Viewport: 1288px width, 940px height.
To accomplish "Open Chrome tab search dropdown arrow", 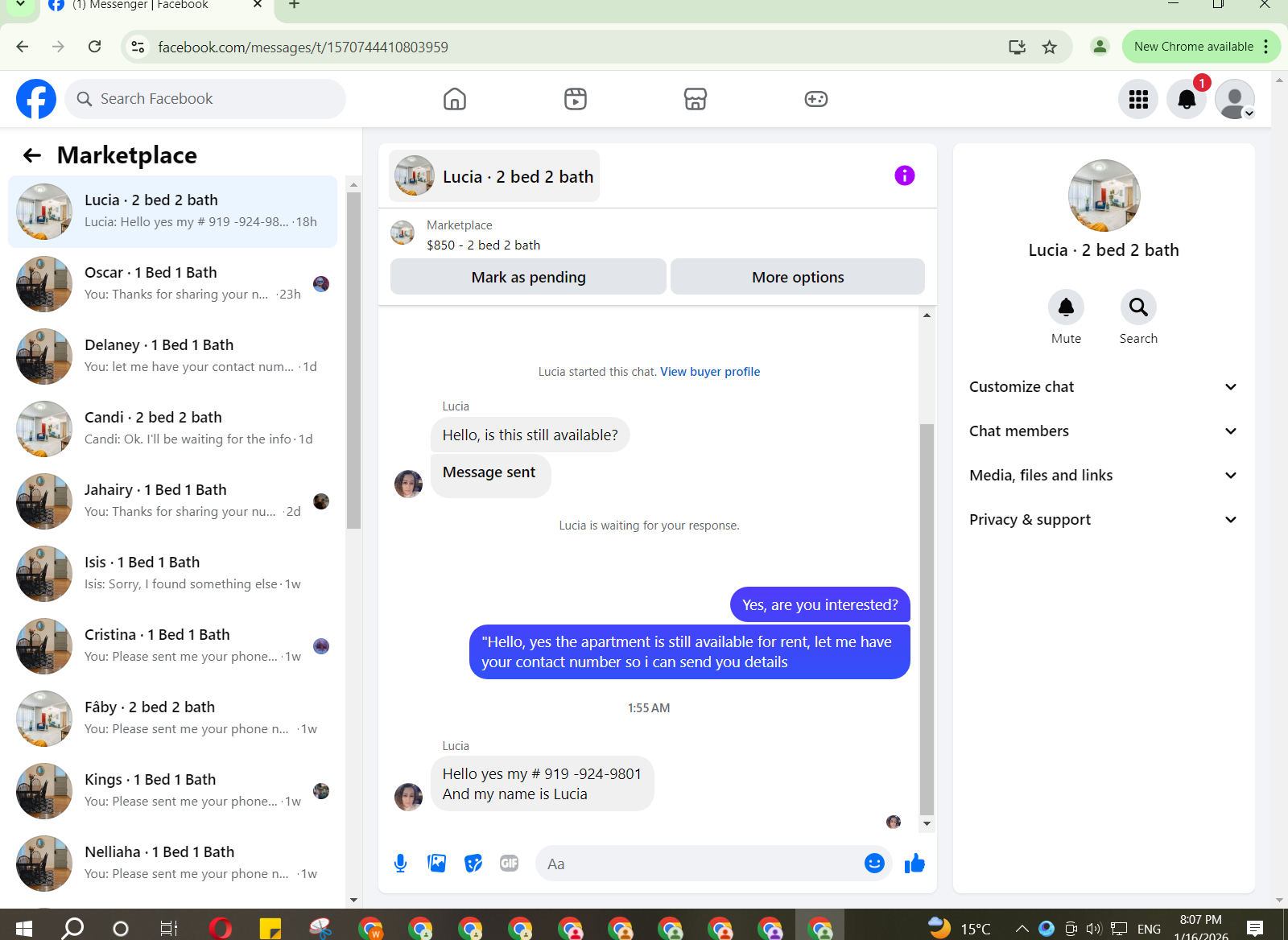I will click(21, 5).
